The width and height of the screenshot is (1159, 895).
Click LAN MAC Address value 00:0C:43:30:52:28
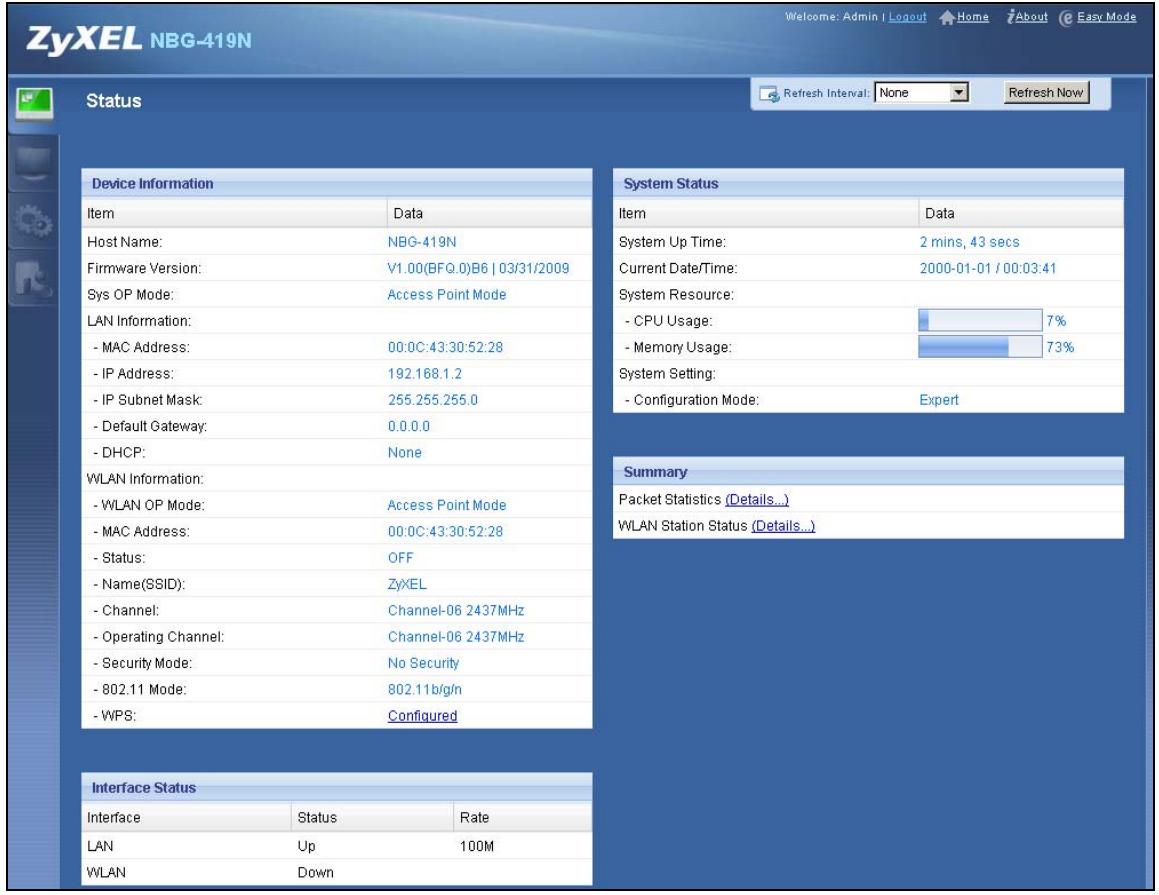coord(445,347)
